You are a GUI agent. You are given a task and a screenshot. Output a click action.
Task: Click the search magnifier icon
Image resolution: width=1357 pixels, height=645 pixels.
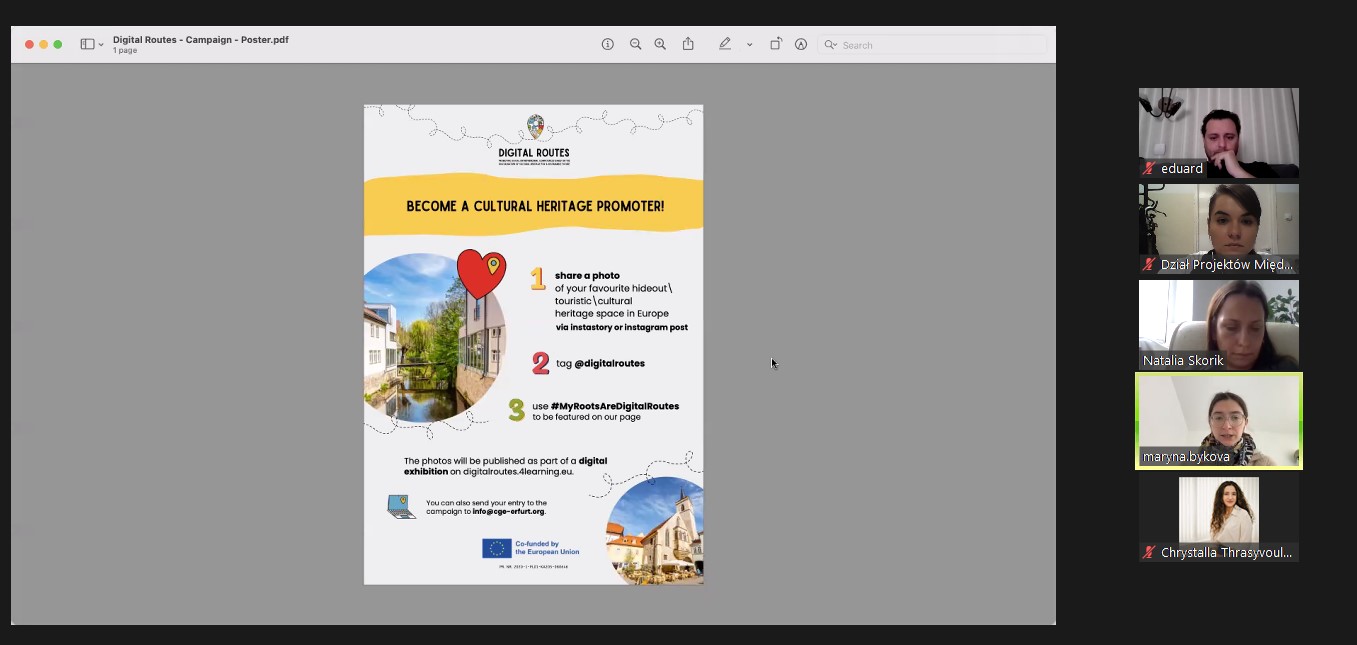pyautogui.click(x=830, y=45)
